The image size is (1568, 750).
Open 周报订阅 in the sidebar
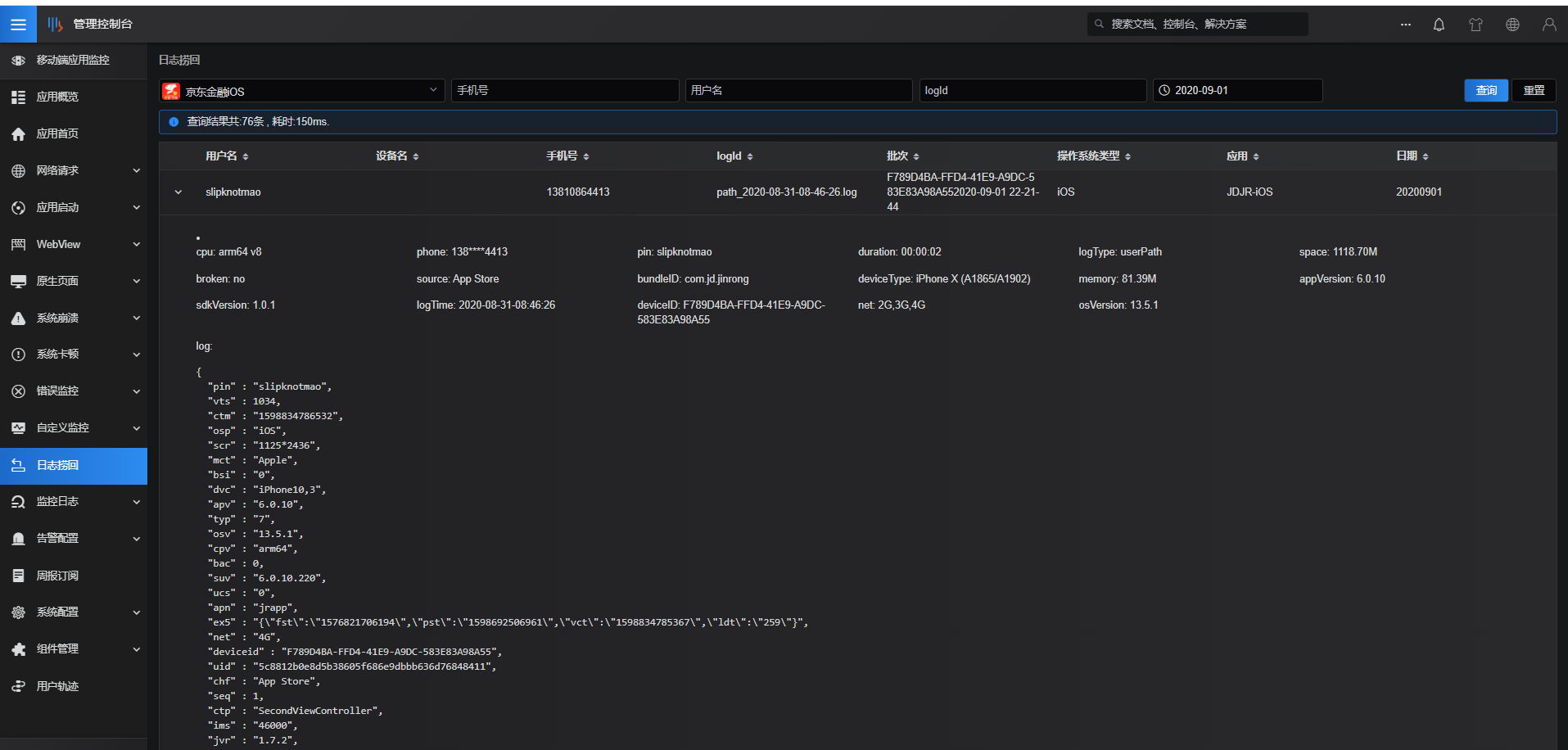pos(74,576)
